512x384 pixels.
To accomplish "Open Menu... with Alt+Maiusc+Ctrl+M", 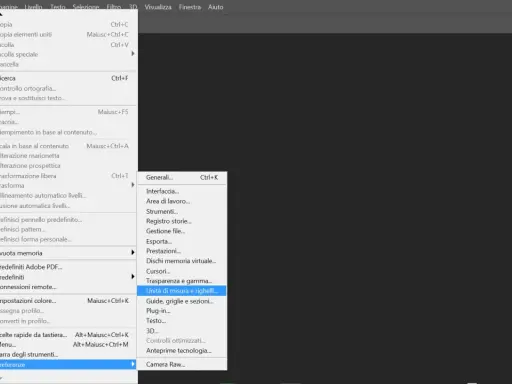I will pyautogui.click(x=68, y=344).
